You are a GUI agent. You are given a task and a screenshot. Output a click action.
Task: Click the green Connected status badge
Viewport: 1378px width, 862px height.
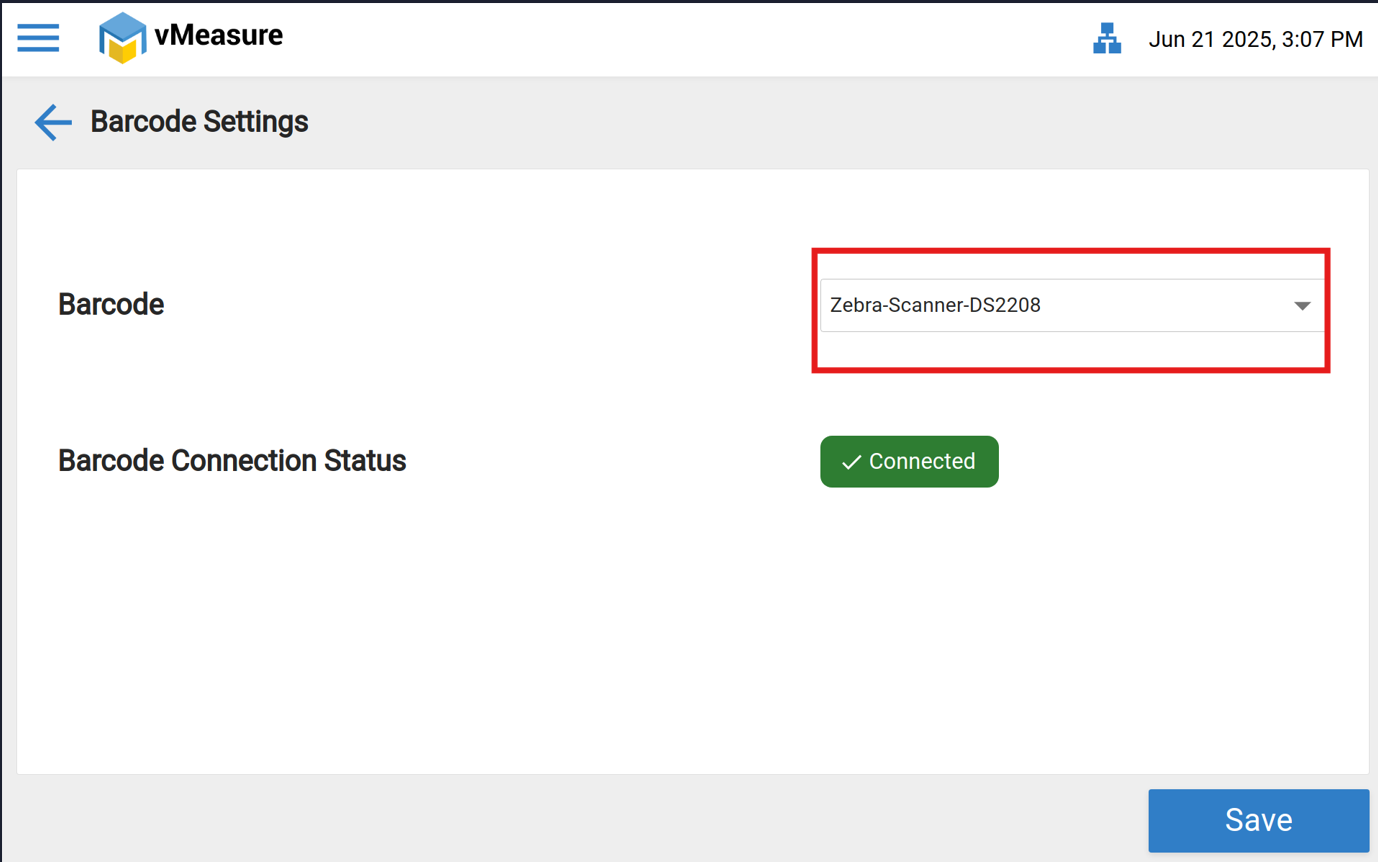point(909,462)
